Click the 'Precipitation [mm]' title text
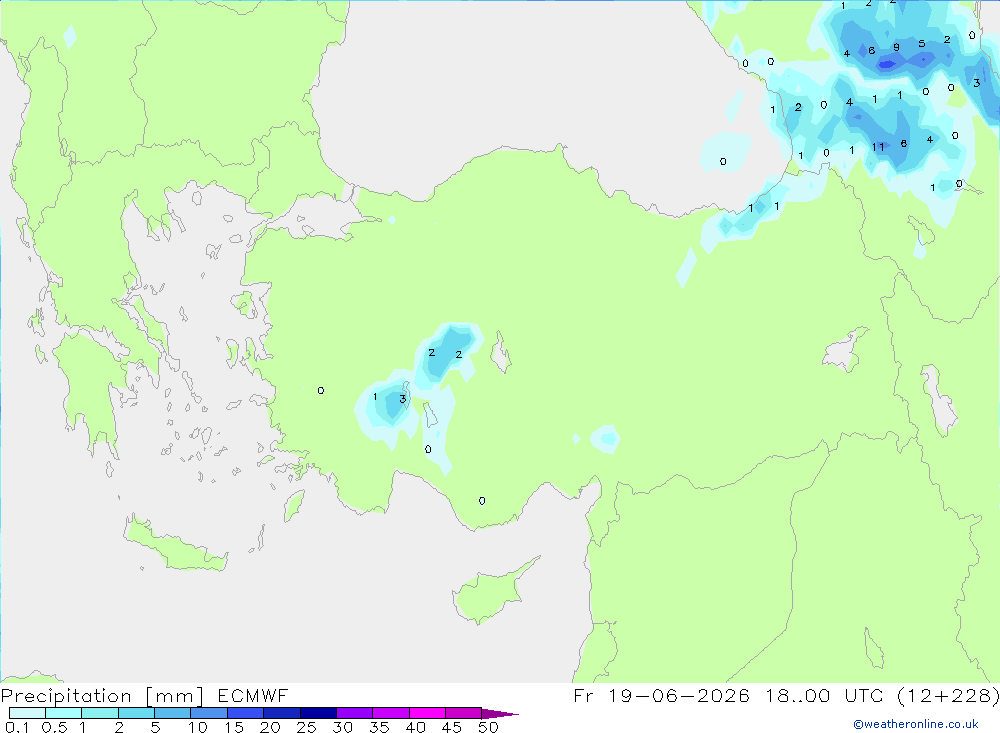The width and height of the screenshot is (1000, 733). tap(102, 695)
